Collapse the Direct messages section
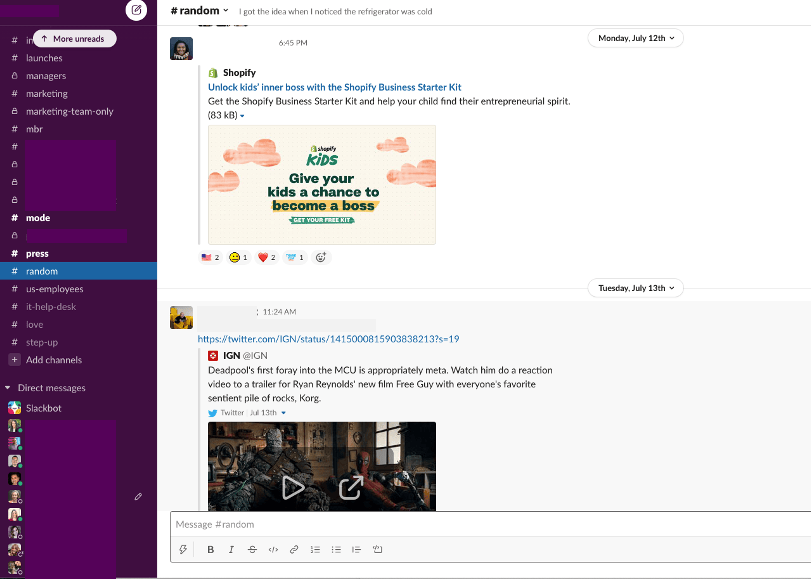Viewport: 811px width, 580px height. [9, 388]
